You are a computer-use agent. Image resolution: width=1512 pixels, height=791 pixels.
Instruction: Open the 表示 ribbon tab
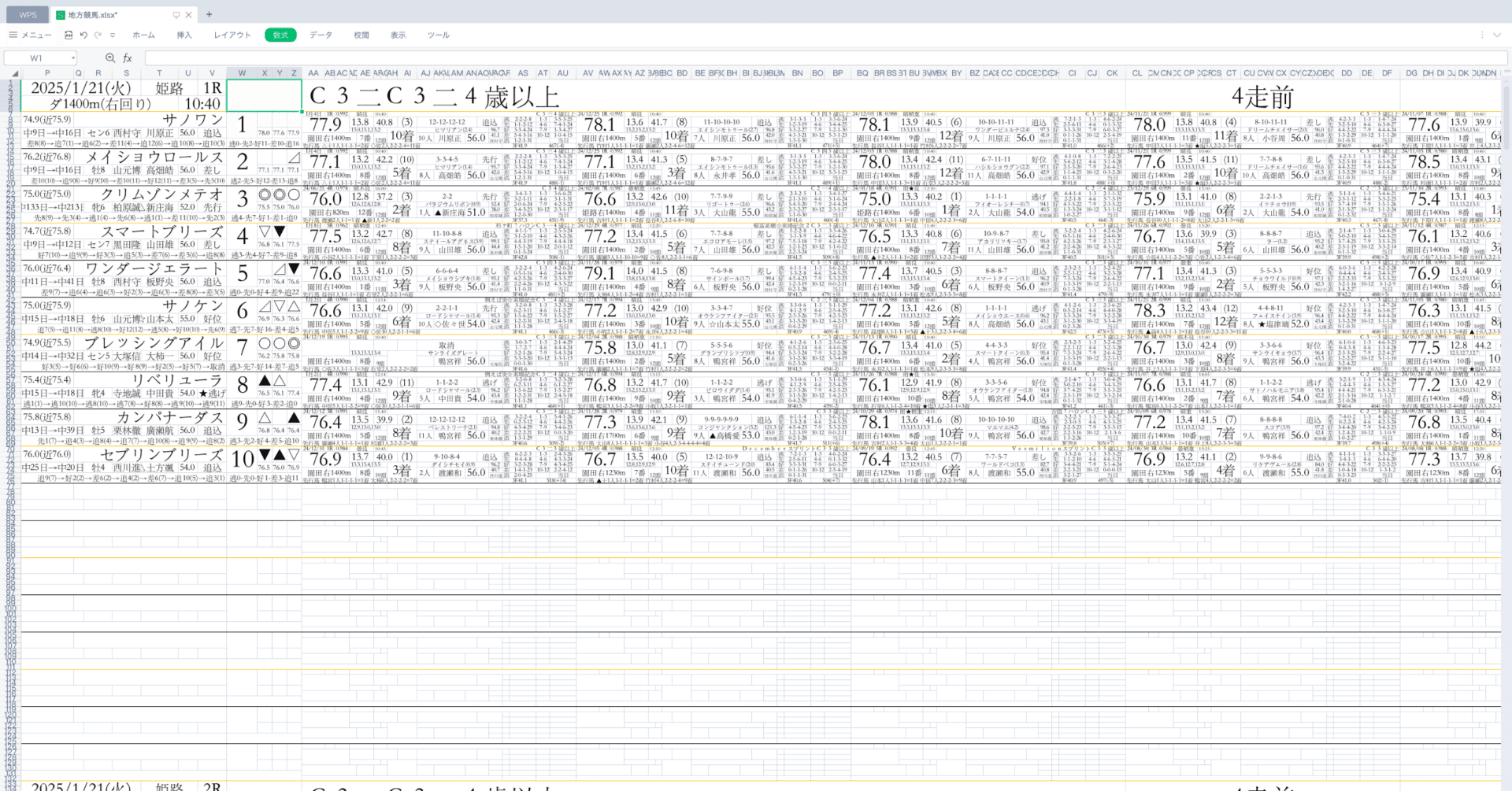[x=398, y=35]
